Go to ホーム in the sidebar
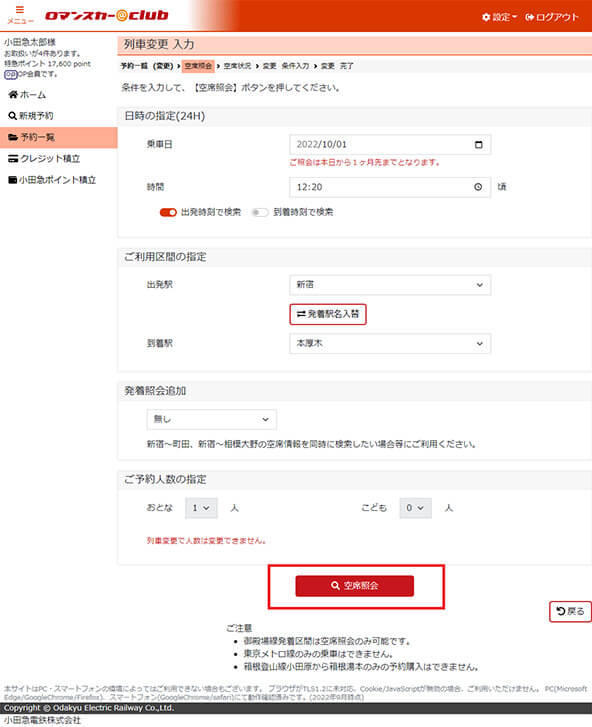592x727 pixels. click(x=27, y=95)
